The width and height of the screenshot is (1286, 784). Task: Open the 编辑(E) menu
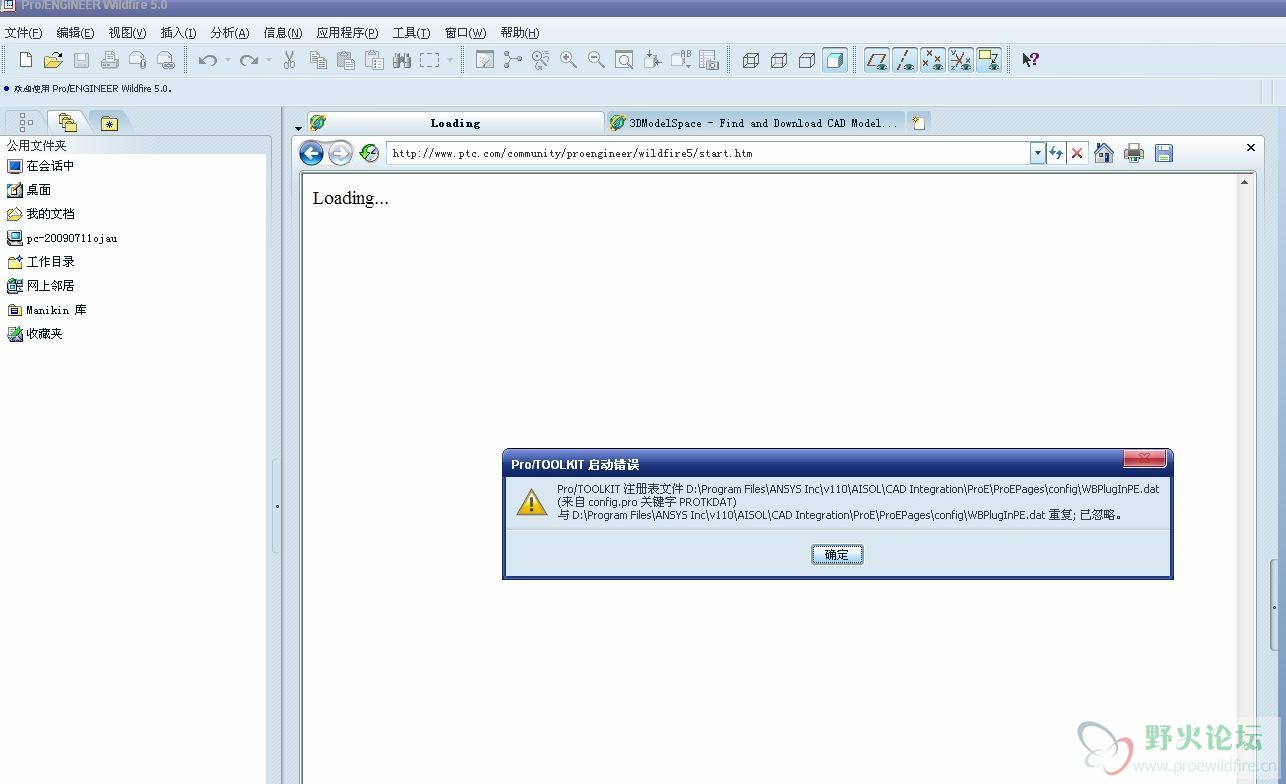75,33
